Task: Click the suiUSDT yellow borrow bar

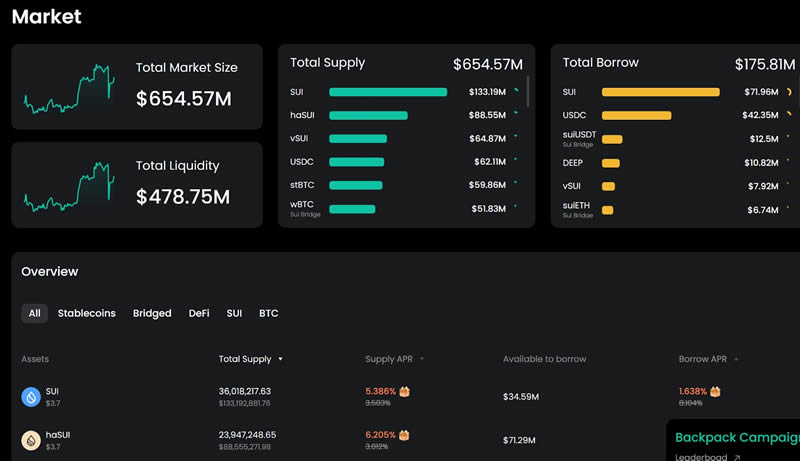Action: [x=612, y=139]
